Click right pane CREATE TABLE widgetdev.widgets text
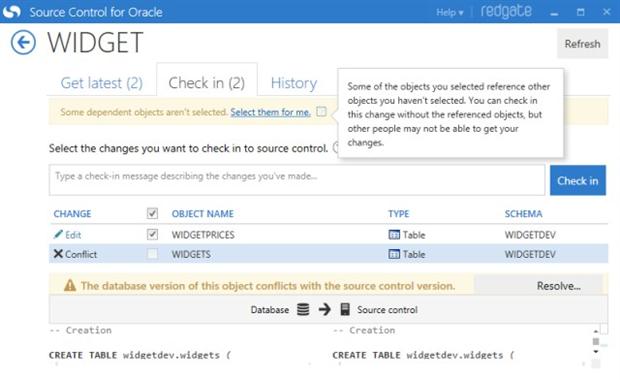This screenshot has width=620, height=380. click(x=423, y=355)
